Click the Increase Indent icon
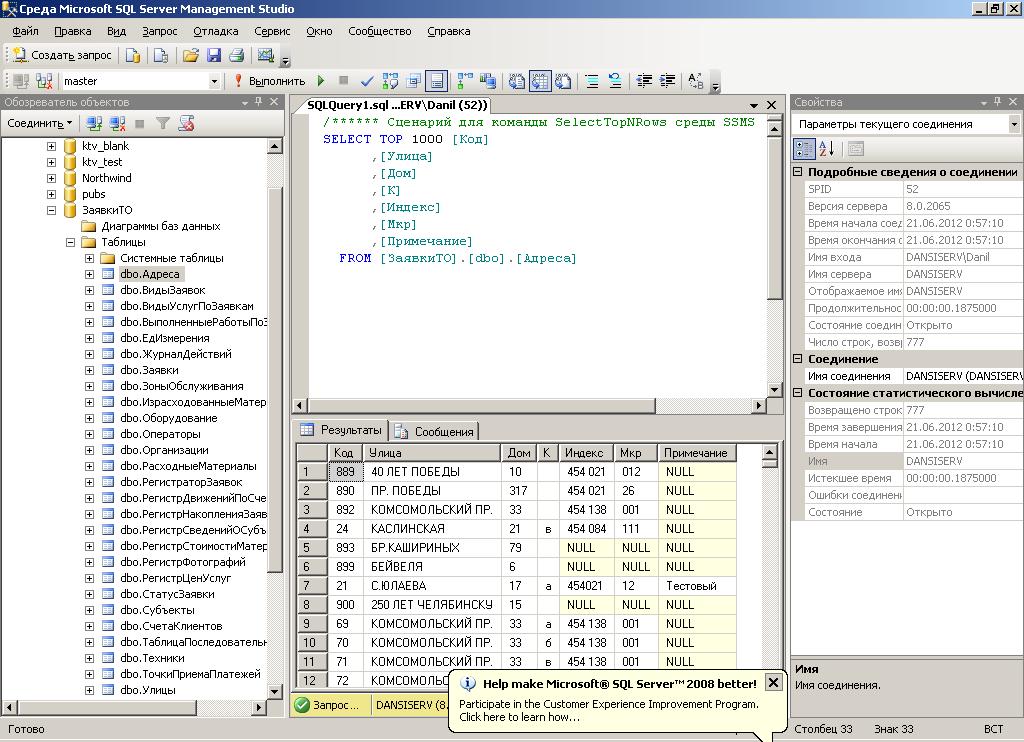Image resolution: width=1024 pixels, height=742 pixels. [667, 81]
